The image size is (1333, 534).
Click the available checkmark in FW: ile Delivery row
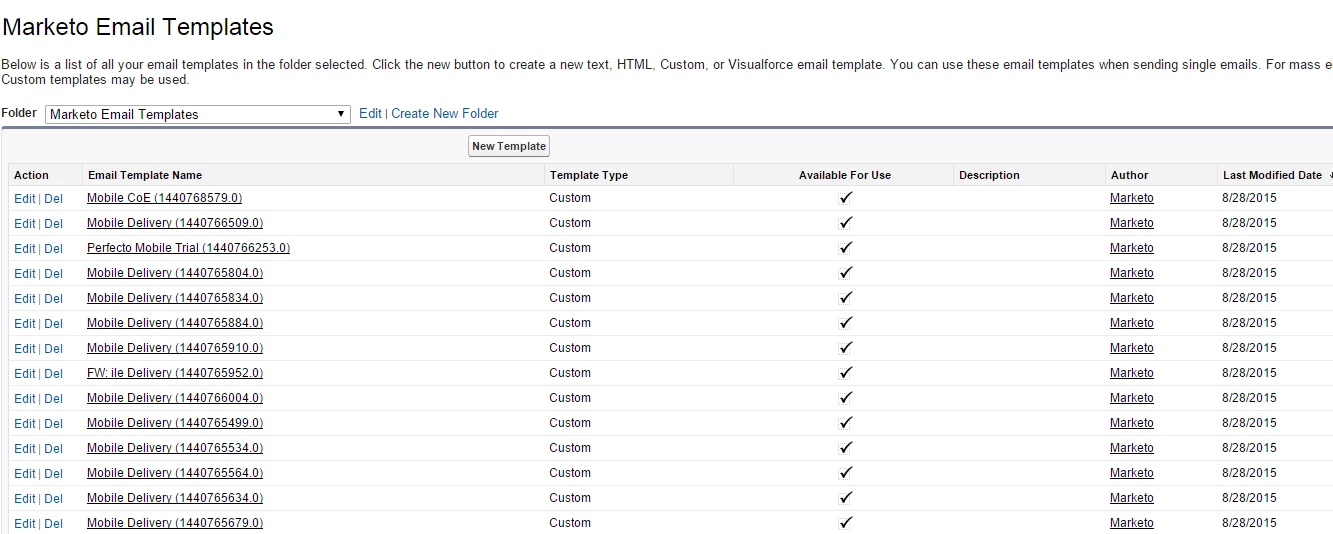click(x=846, y=373)
